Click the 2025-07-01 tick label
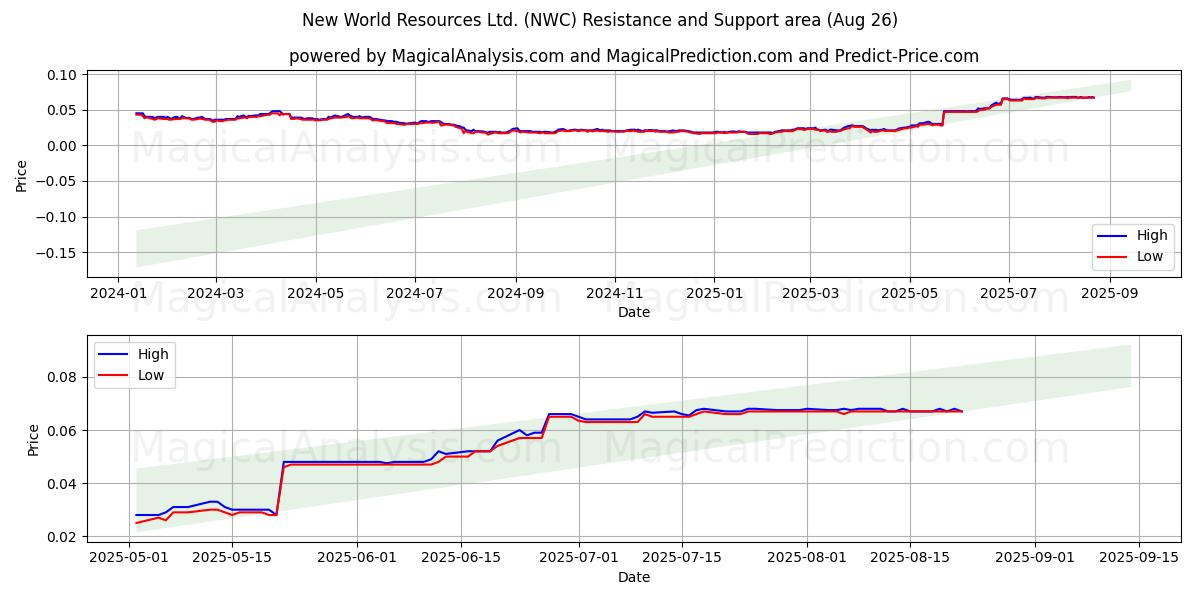The image size is (1200, 600). [x=579, y=558]
